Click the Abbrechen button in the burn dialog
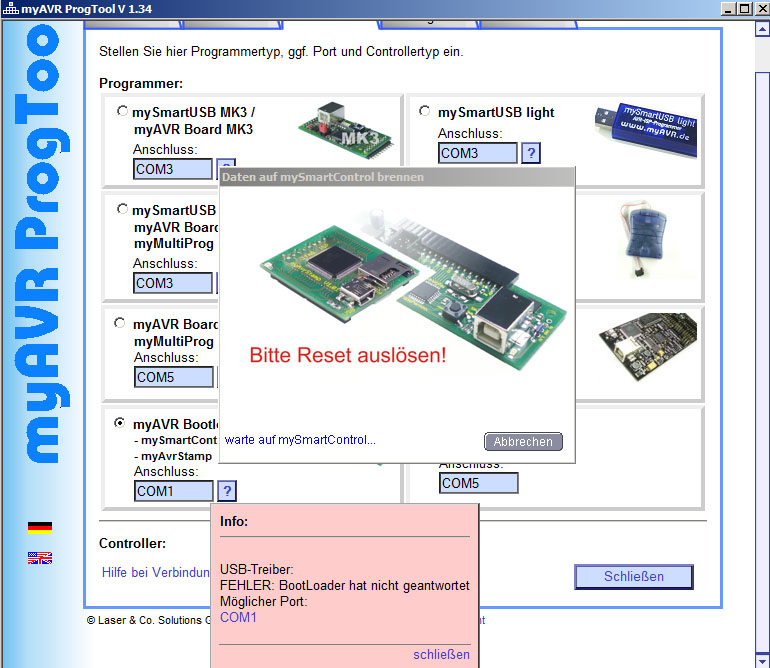The width and height of the screenshot is (770, 668). tap(523, 442)
